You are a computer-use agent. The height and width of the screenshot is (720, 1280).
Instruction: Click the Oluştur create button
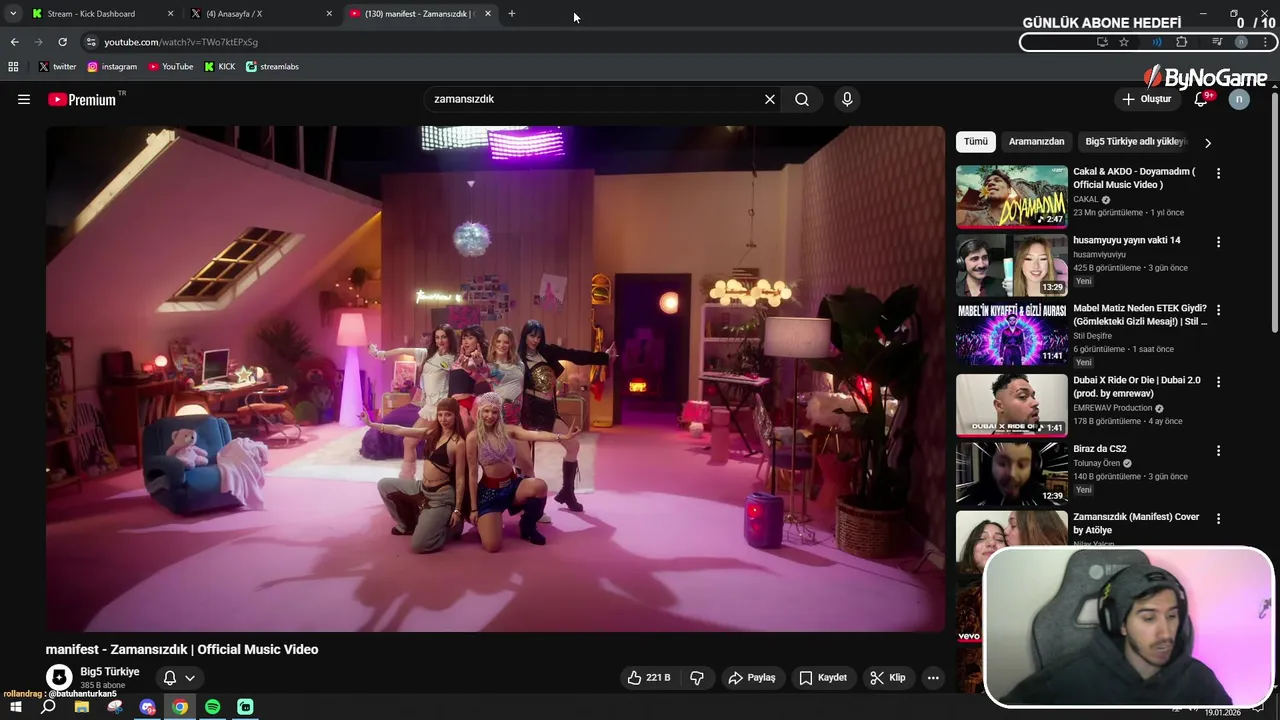[1146, 99]
